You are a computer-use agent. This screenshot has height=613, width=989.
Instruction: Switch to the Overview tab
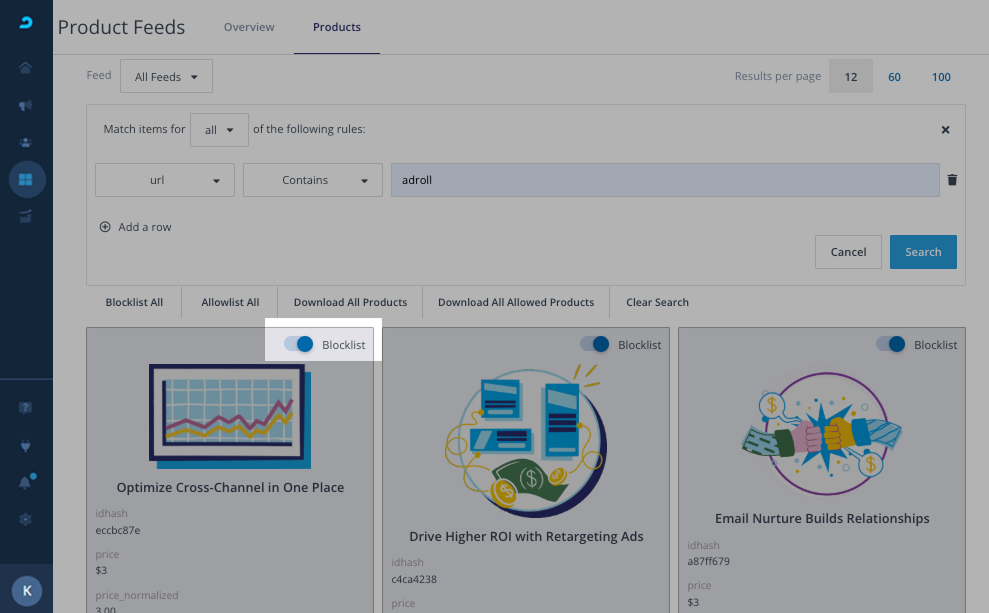(249, 27)
